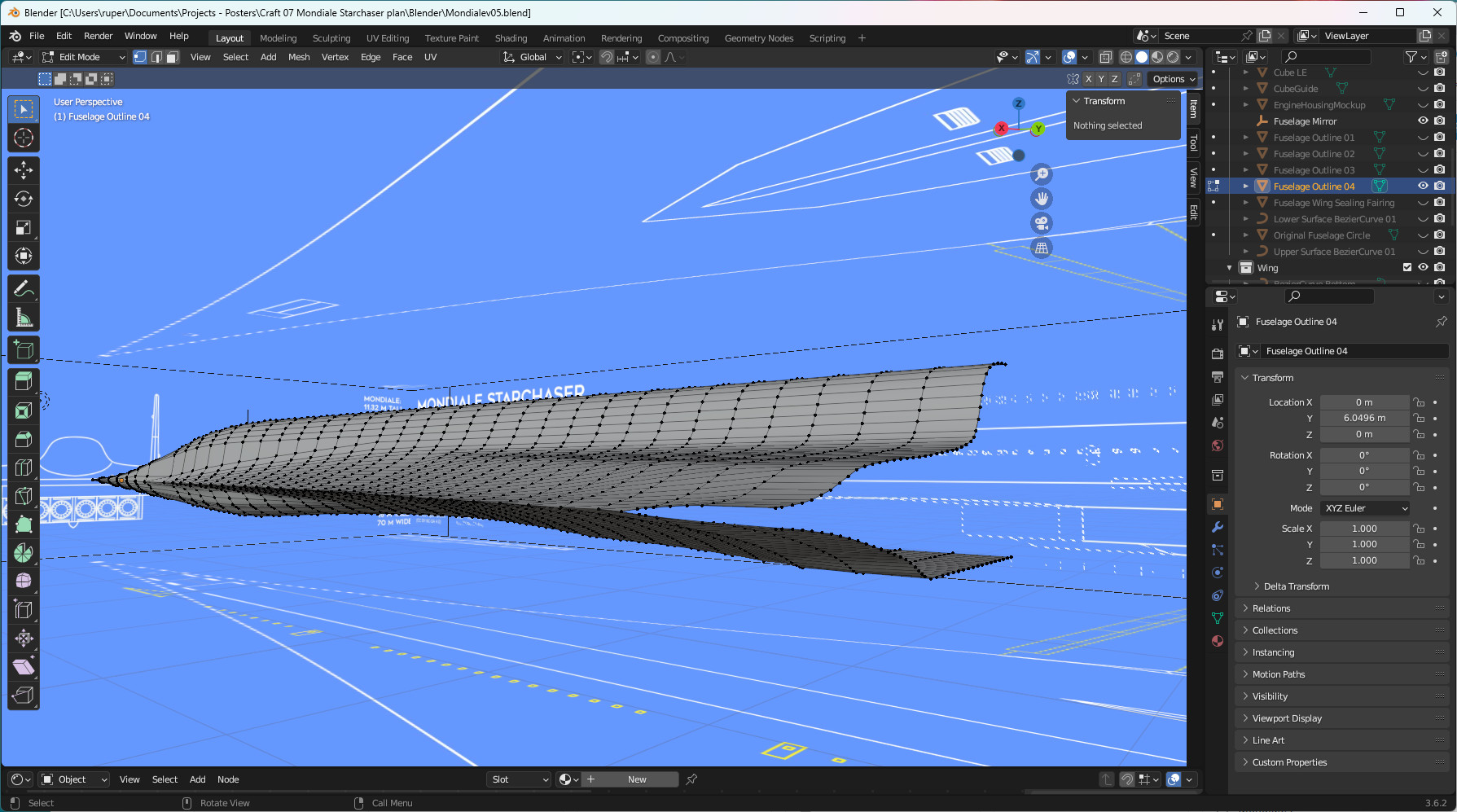This screenshot has height=812, width=1457.
Task: Open the XYZ Euler rotation mode dropdown
Action: pyautogui.click(x=1365, y=508)
